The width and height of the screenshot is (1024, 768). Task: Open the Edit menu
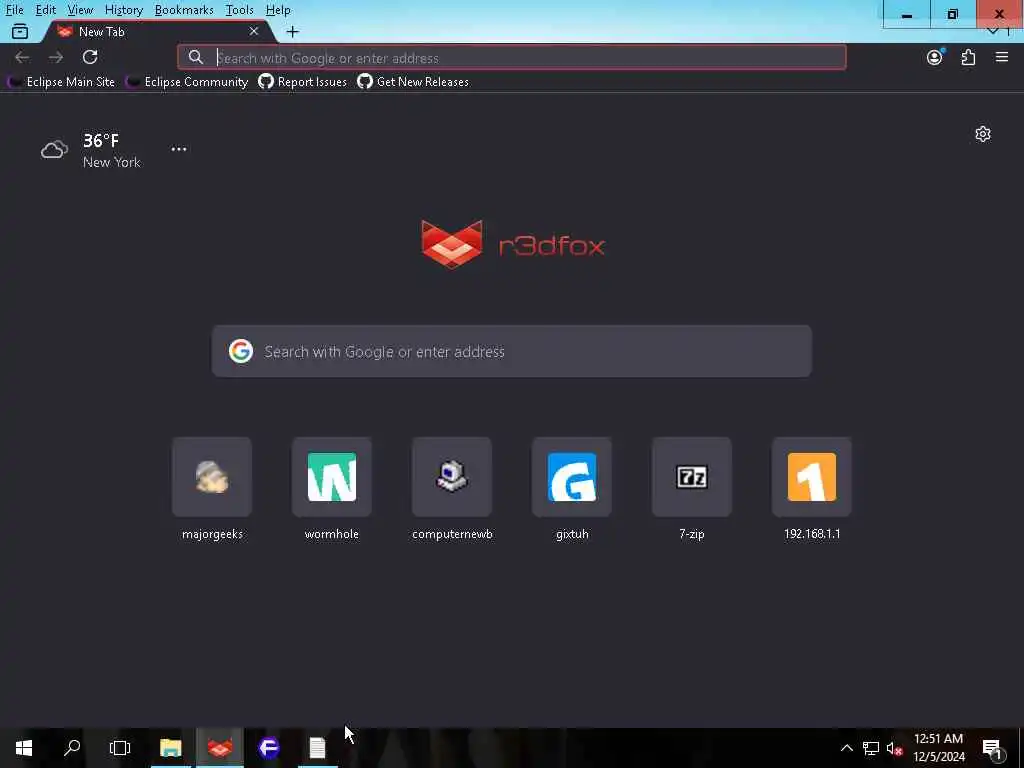pyautogui.click(x=45, y=10)
